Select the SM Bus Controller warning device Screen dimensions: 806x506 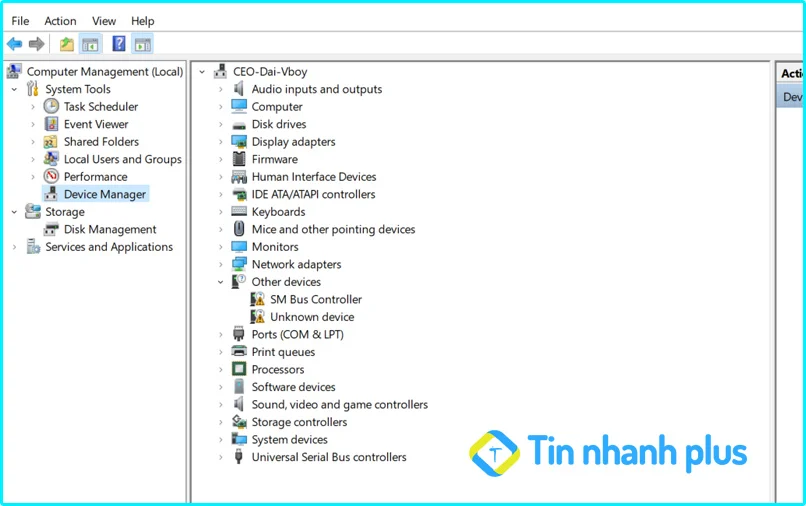coord(315,299)
